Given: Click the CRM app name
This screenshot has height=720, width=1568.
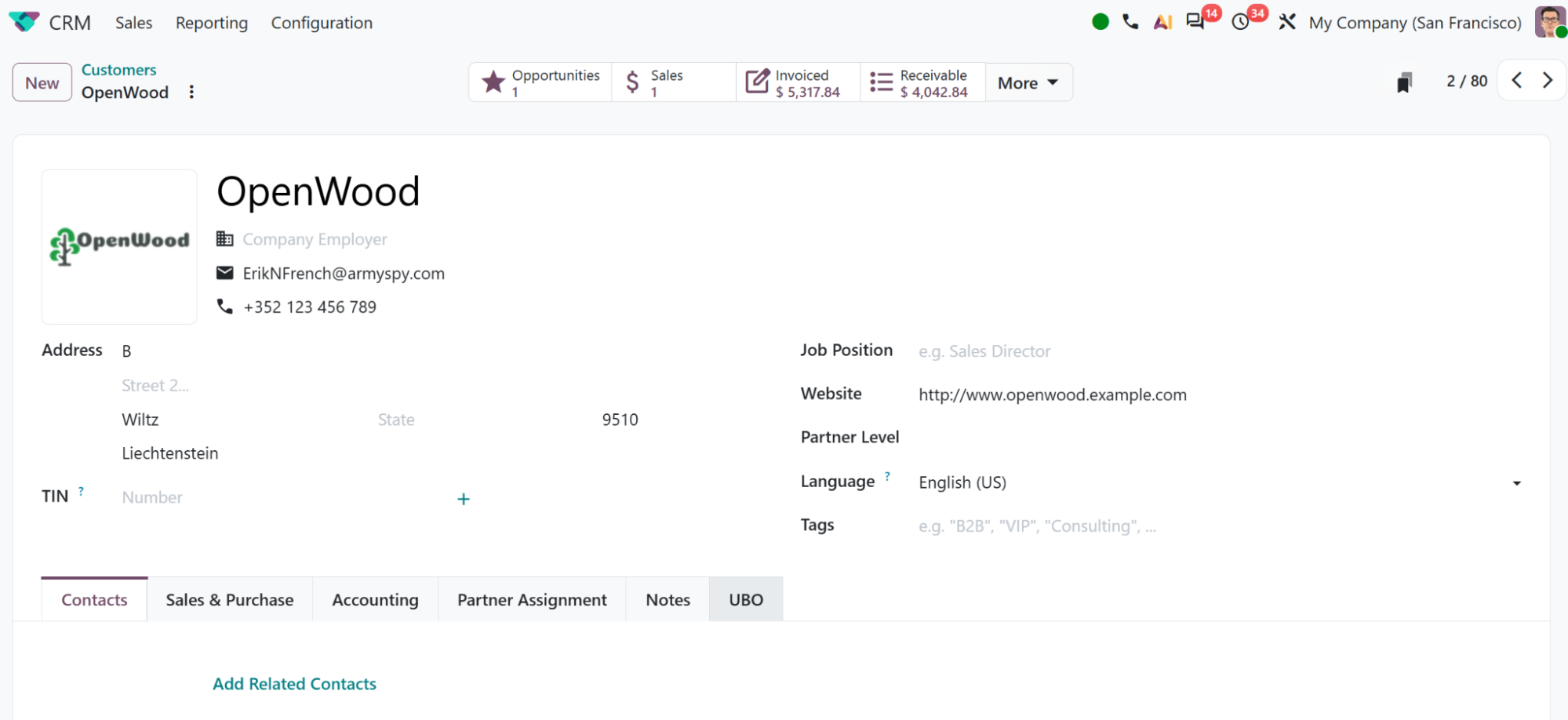Looking at the screenshot, I should (x=70, y=23).
